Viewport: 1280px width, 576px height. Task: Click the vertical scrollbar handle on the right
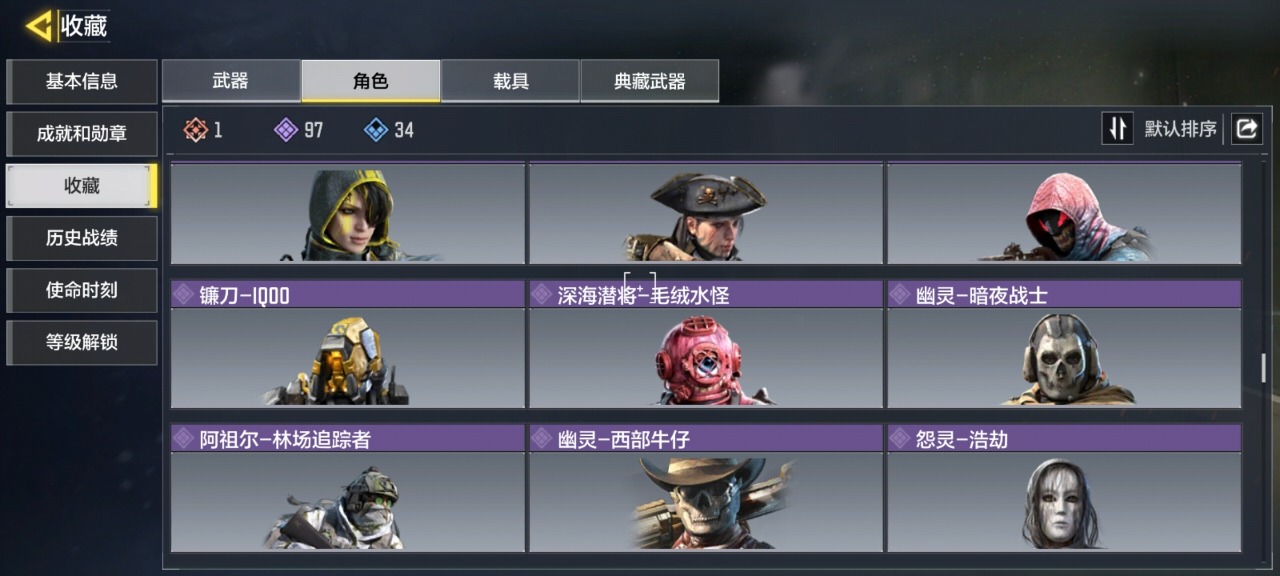coord(1263,368)
